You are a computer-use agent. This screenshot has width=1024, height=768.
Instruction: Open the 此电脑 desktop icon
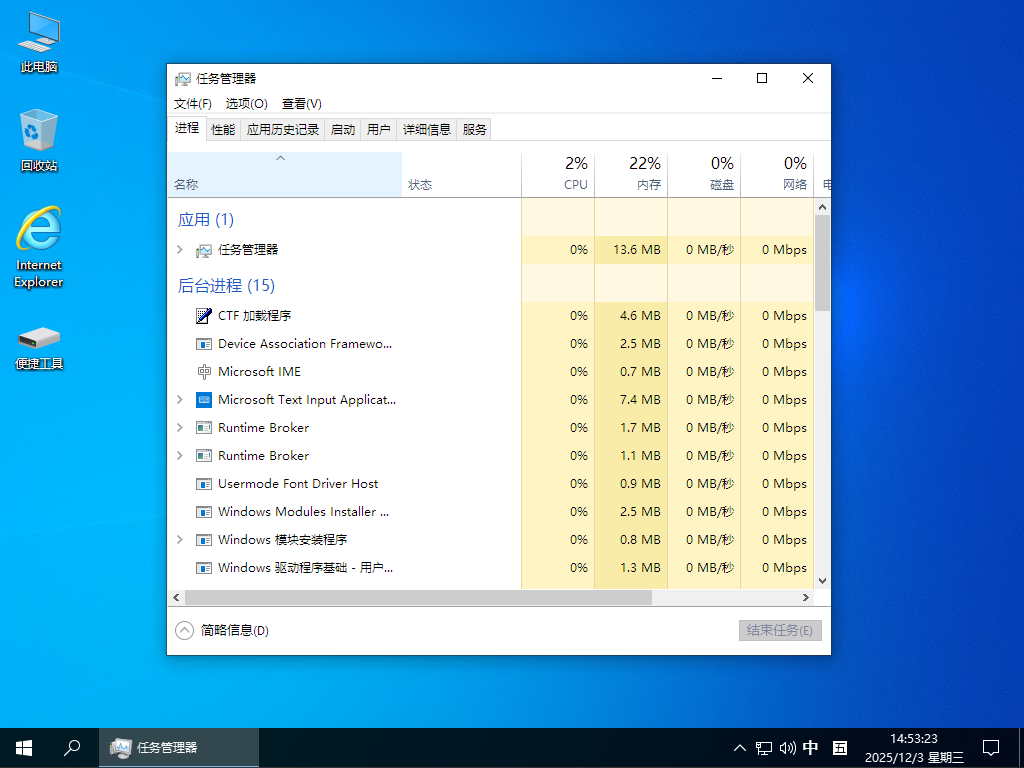(39, 35)
